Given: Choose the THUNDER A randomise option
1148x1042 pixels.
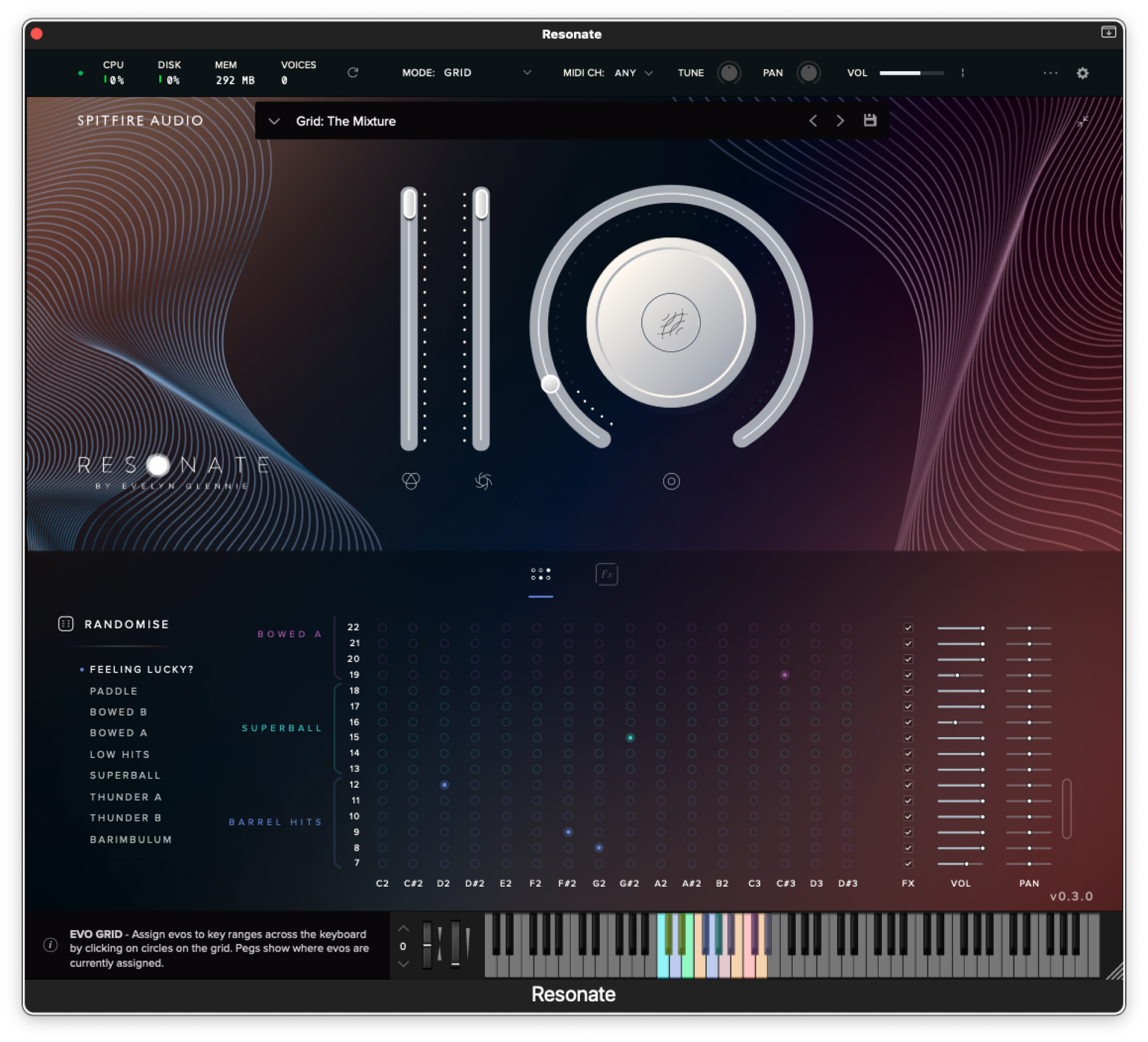Looking at the screenshot, I should 126,797.
